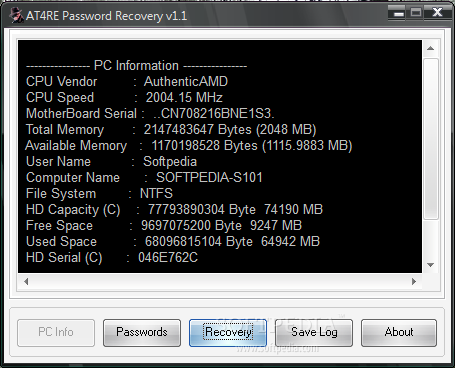Viewport: 455px width, 368px height.
Task: Click the Available Memory label
Action: pos(76,146)
